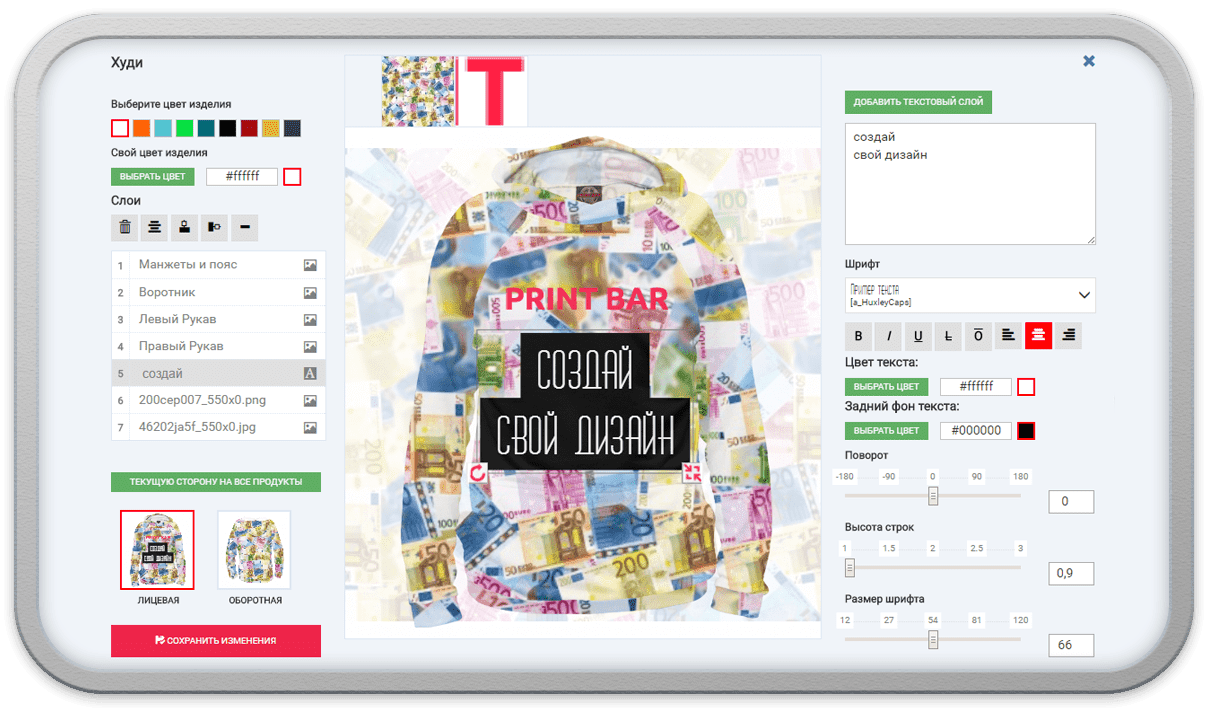1208x708 pixels.
Task: Click image icon of 200cep007_550x0.png layer
Action: (x=310, y=400)
